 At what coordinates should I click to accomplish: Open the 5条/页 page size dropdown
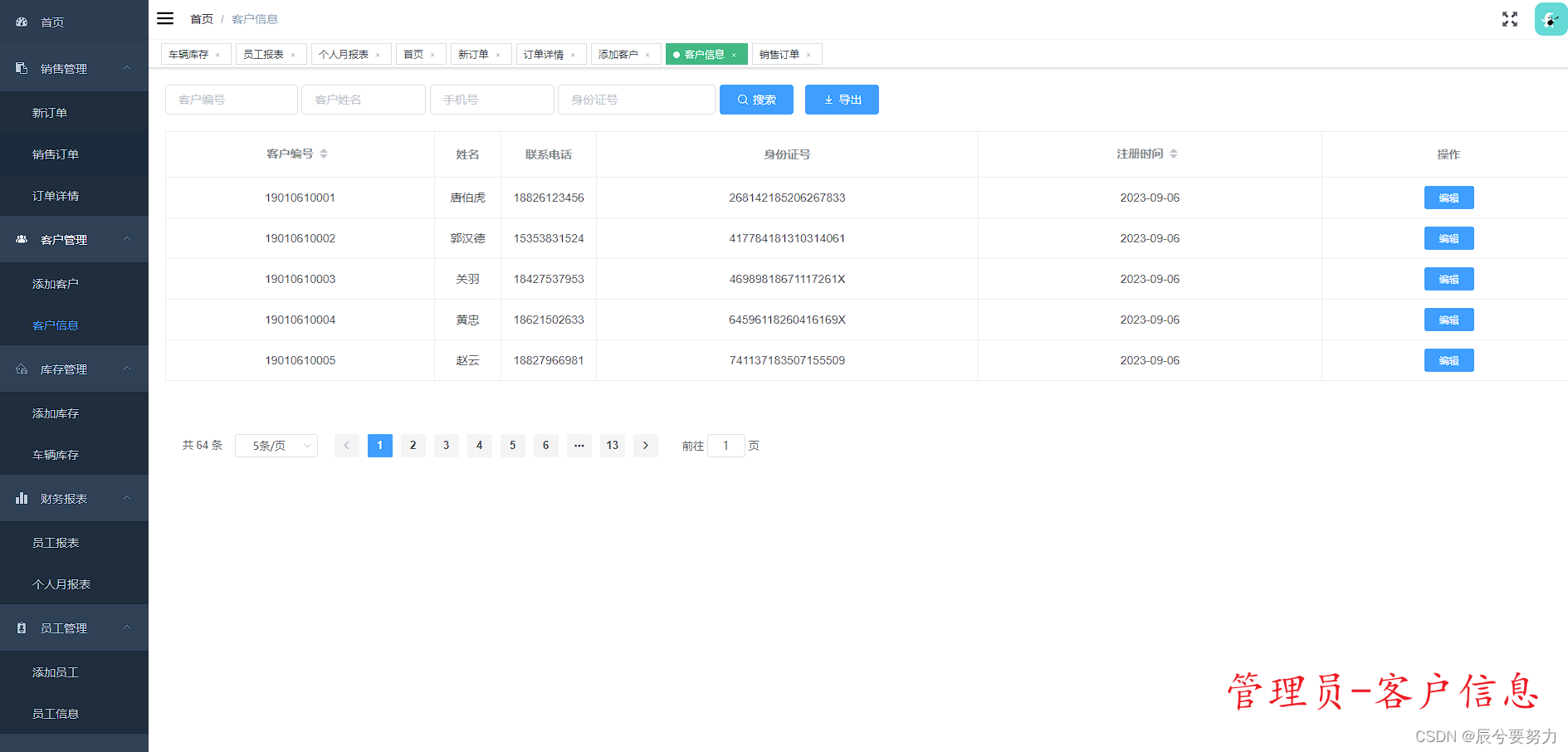[276, 446]
